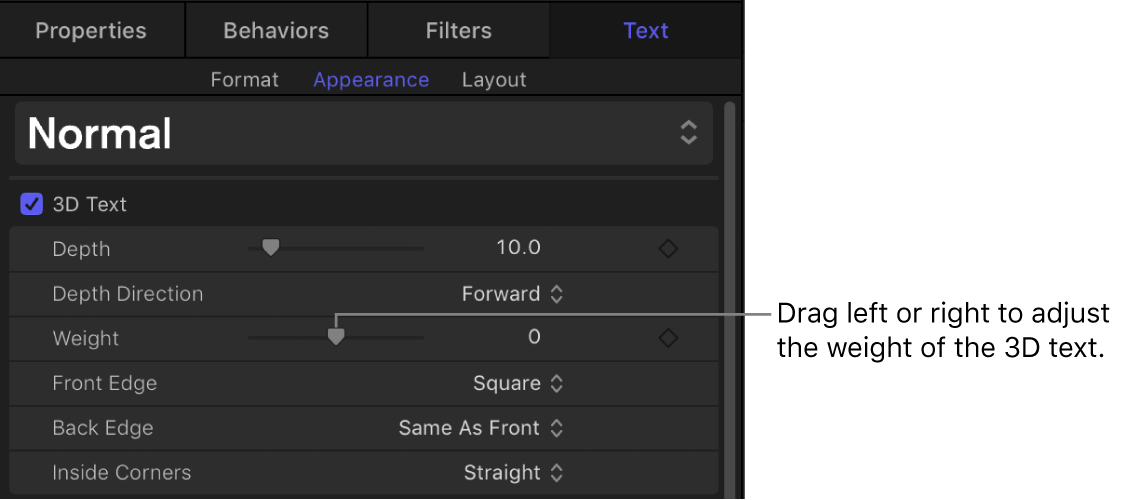Show the Layout pane

[494, 80]
